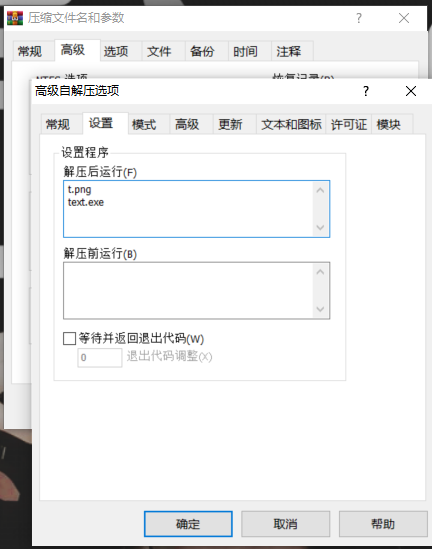Switch to 常规 tab in SFX options
Viewport: 432px width, 549px height.
tap(58, 125)
